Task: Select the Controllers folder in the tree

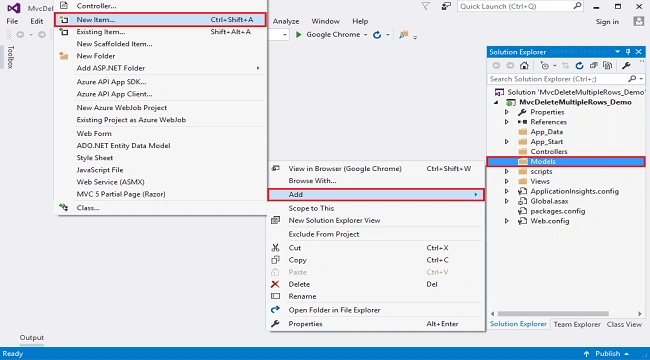Action: pos(549,152)
